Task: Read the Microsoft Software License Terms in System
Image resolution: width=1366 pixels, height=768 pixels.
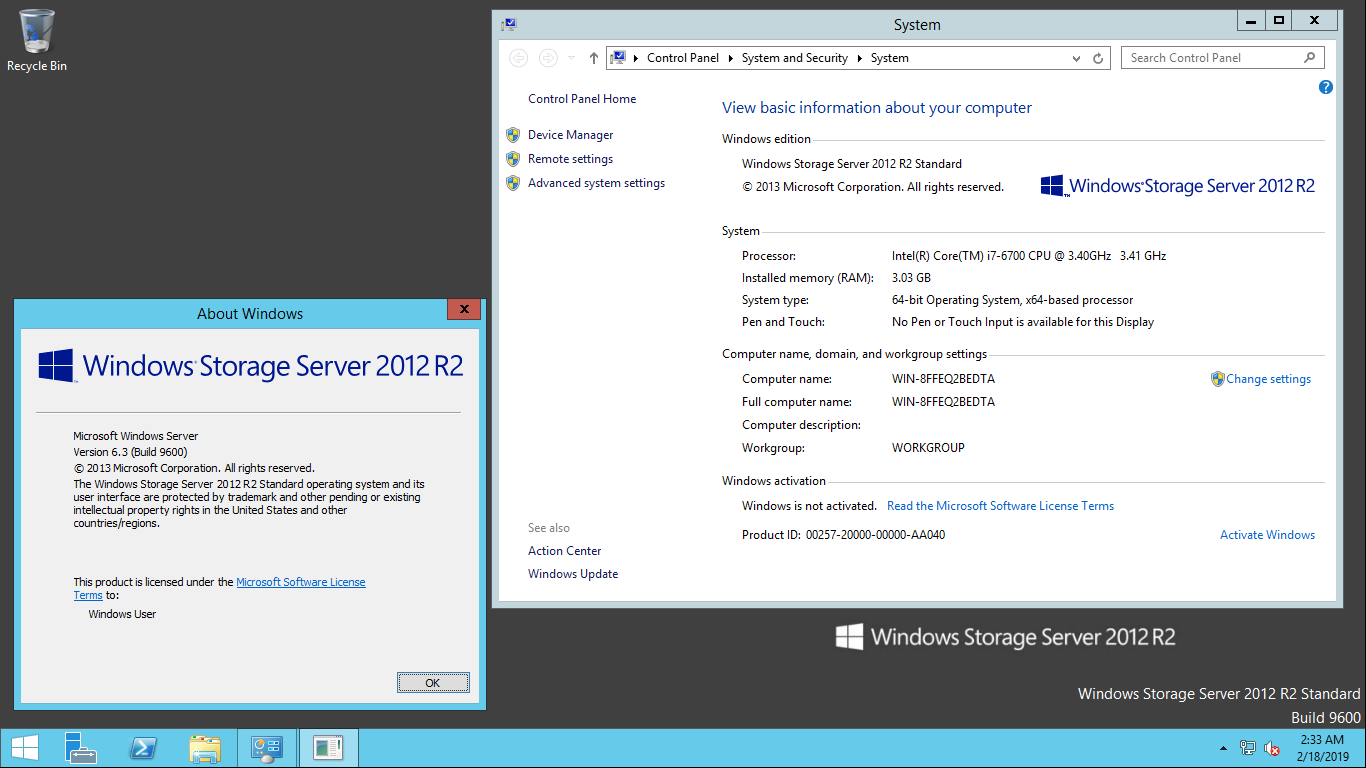Action: 1000,506
